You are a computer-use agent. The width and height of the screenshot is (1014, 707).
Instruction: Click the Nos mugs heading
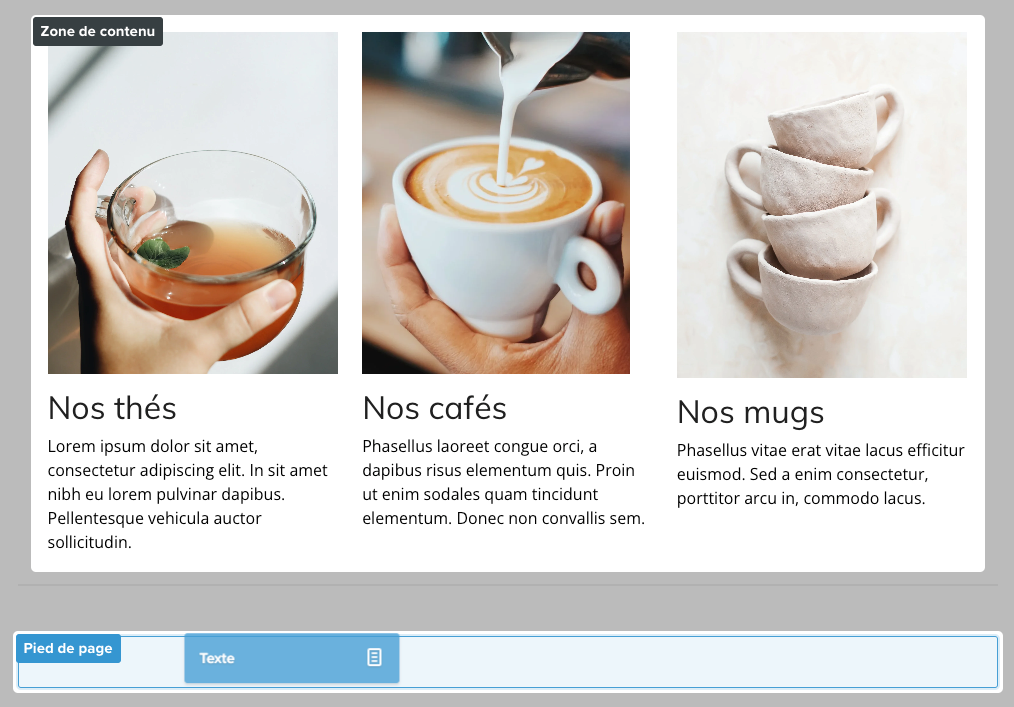(x=750, y=413)
